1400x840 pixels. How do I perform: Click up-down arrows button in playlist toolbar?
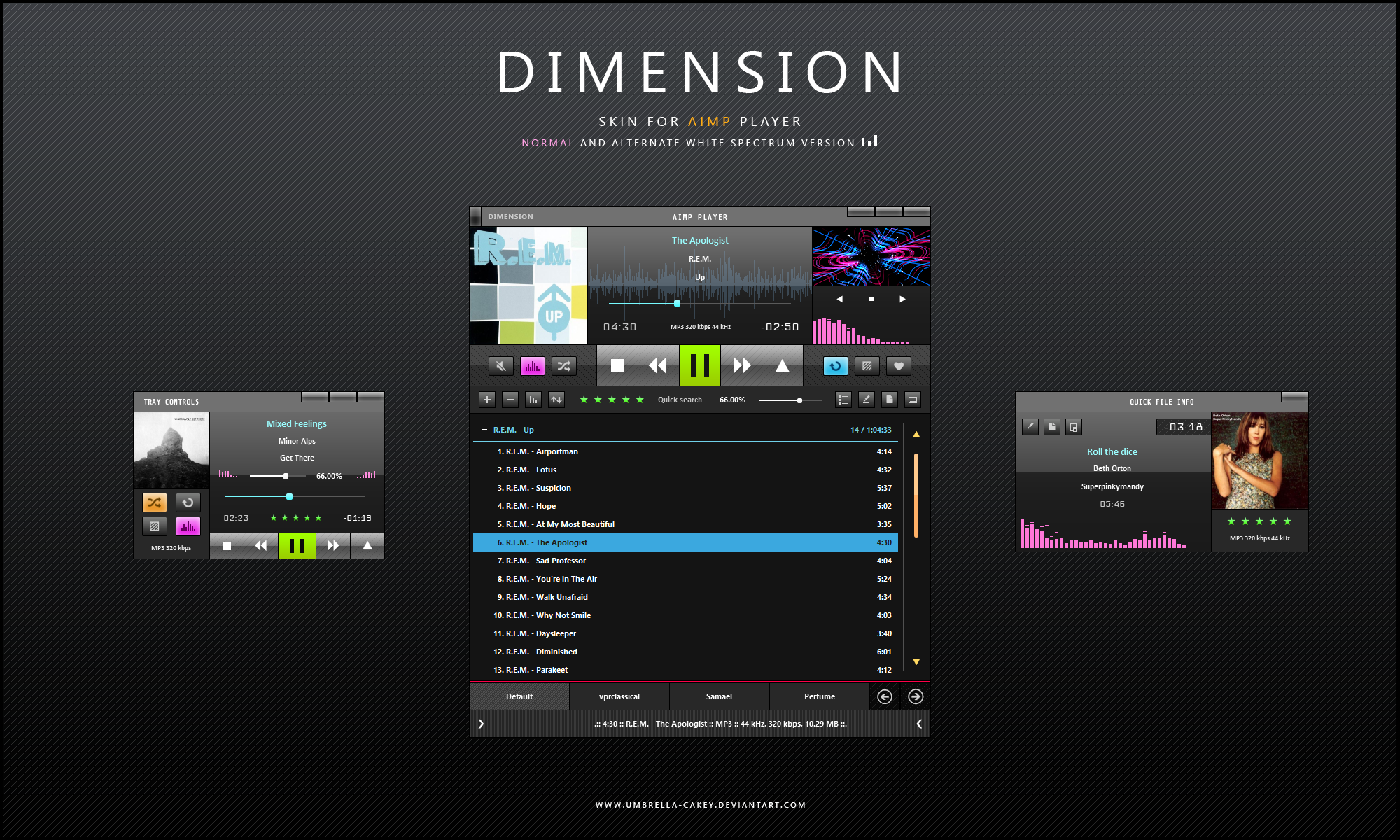pos(556,400)
